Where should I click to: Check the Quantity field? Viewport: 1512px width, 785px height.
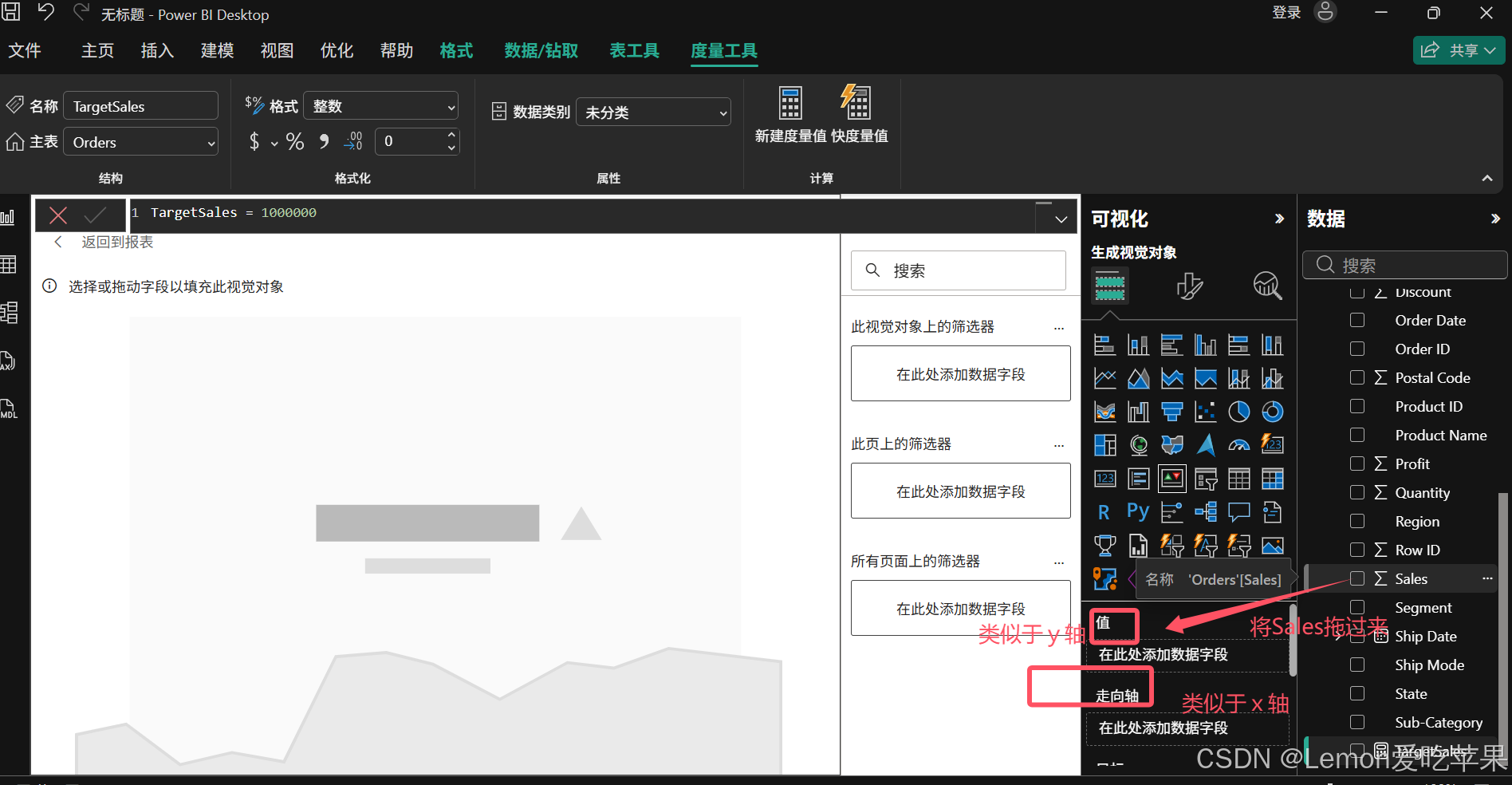1357,492
